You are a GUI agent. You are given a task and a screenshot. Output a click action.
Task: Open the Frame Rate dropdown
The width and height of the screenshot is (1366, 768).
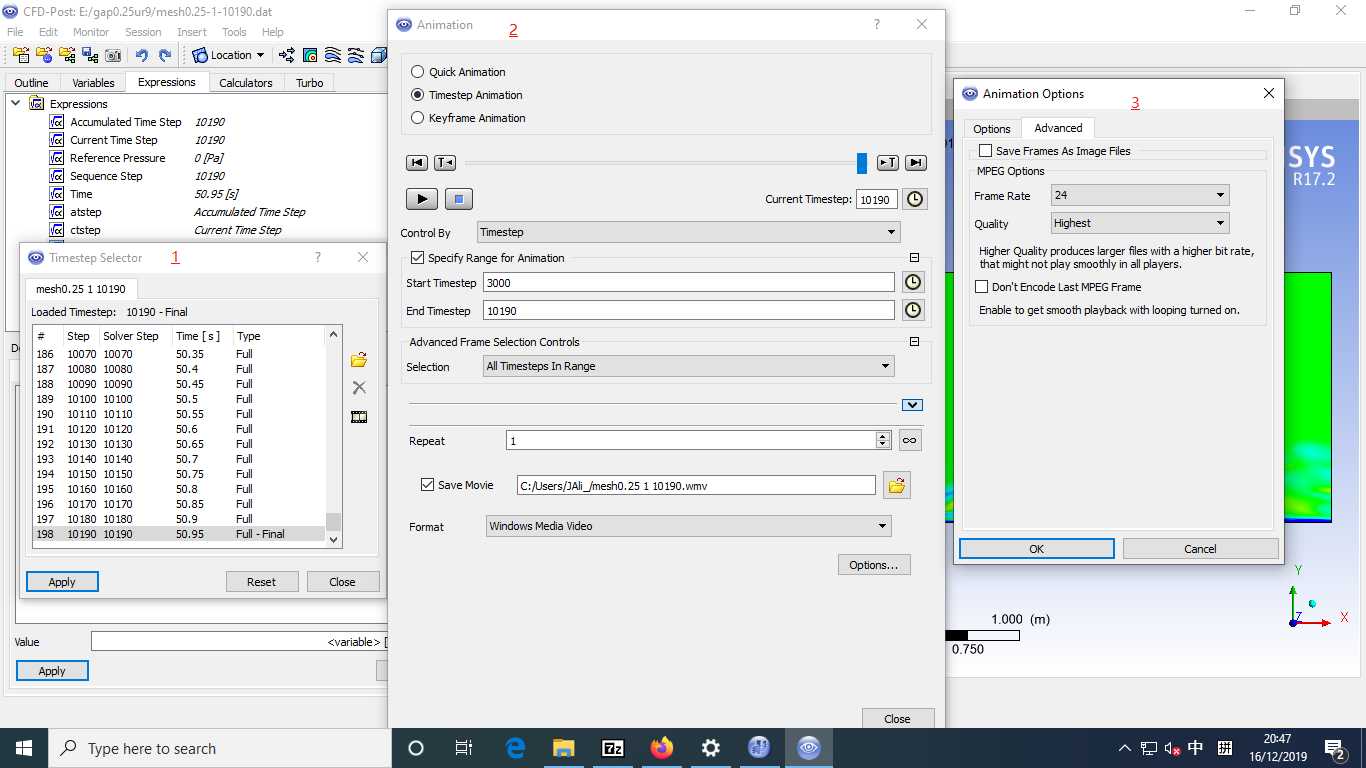pyautogui.click(x=1140, y=195)
